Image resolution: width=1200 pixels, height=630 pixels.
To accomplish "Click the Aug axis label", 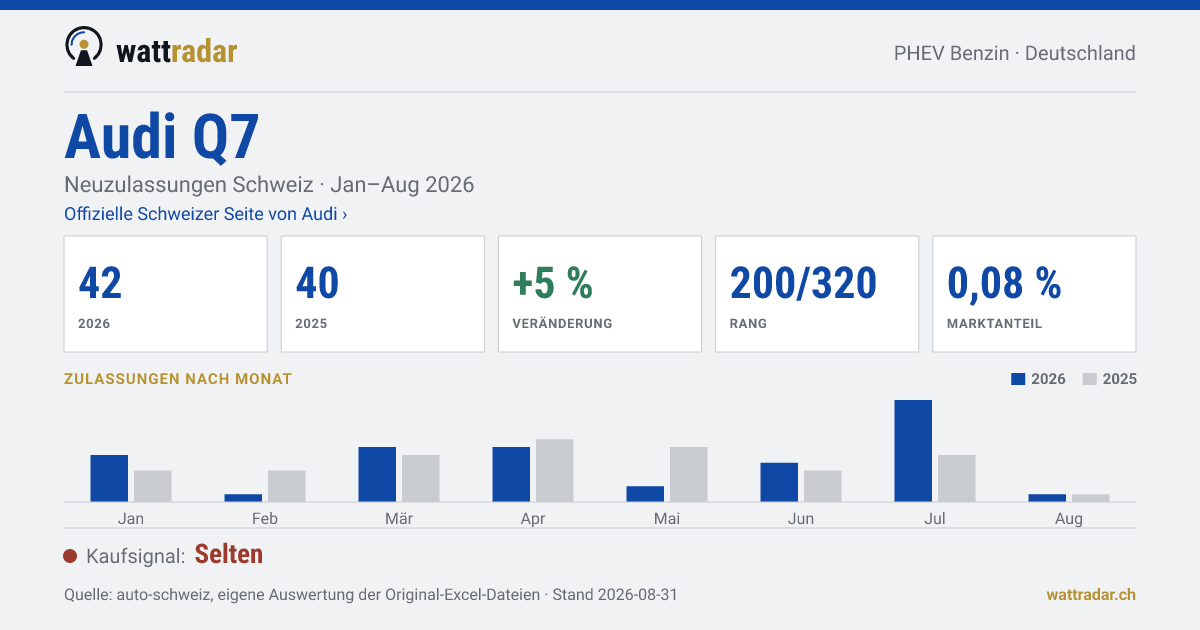I will pos(1069,519).
